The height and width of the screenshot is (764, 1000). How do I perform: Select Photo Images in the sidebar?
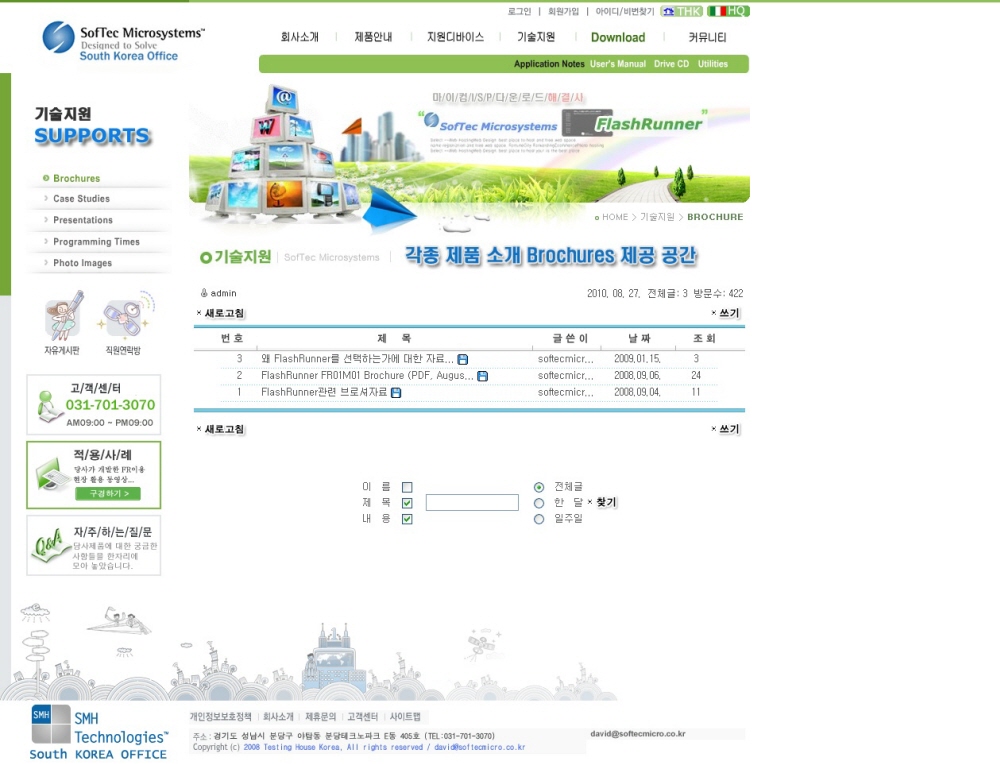(82, 263)
